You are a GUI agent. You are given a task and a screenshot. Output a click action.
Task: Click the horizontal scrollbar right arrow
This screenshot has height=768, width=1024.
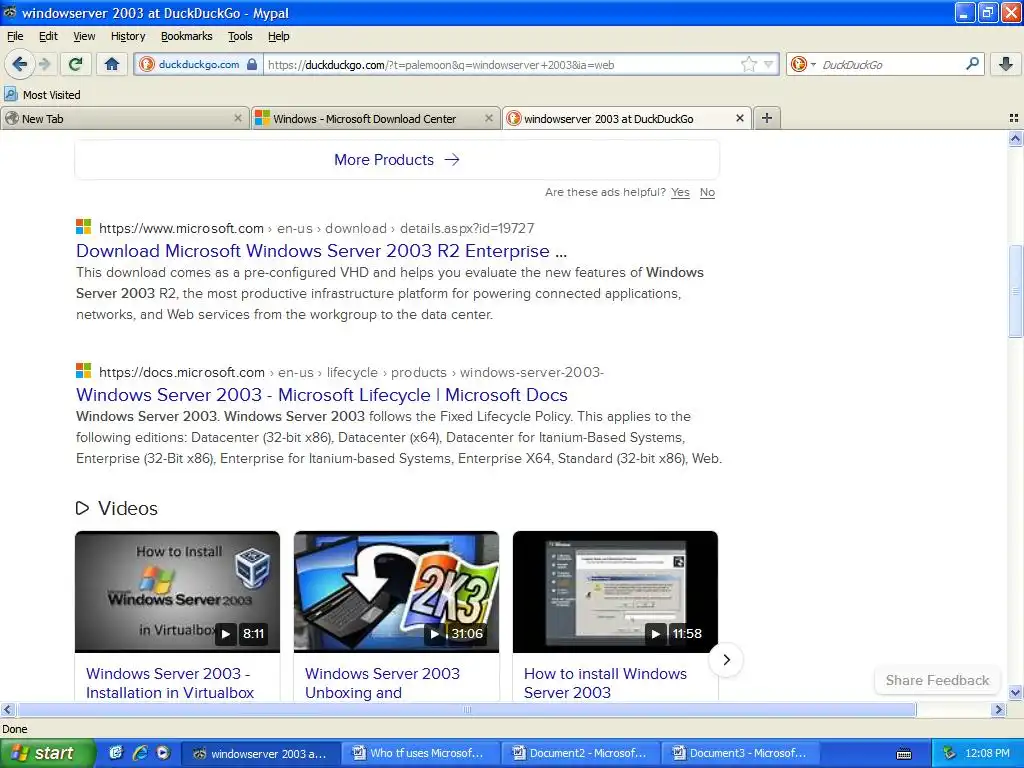[x=999, y=709]
